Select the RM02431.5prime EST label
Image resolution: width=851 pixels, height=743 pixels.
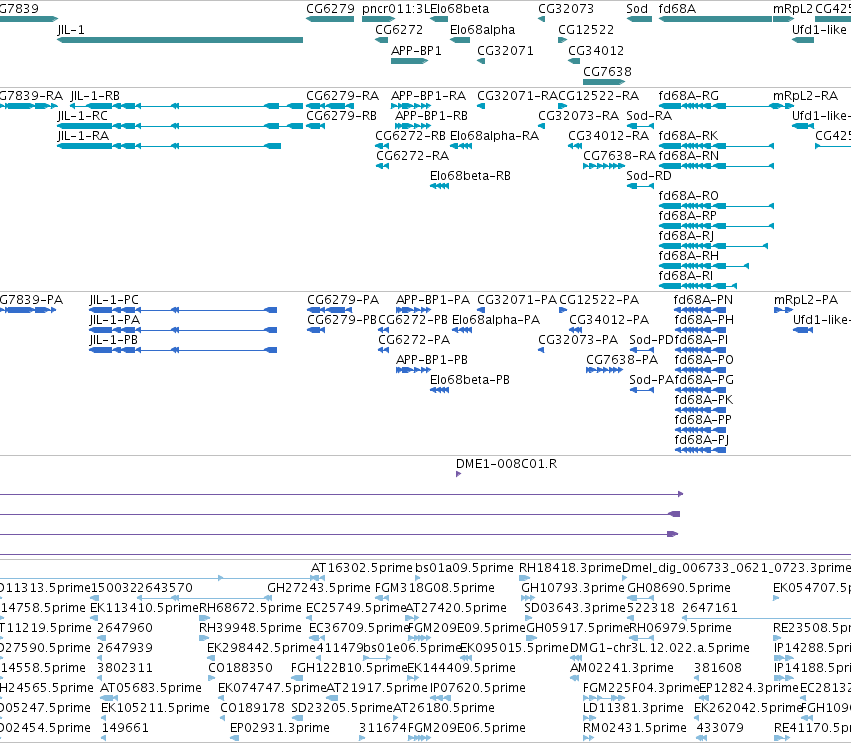[x=635, y=728]
